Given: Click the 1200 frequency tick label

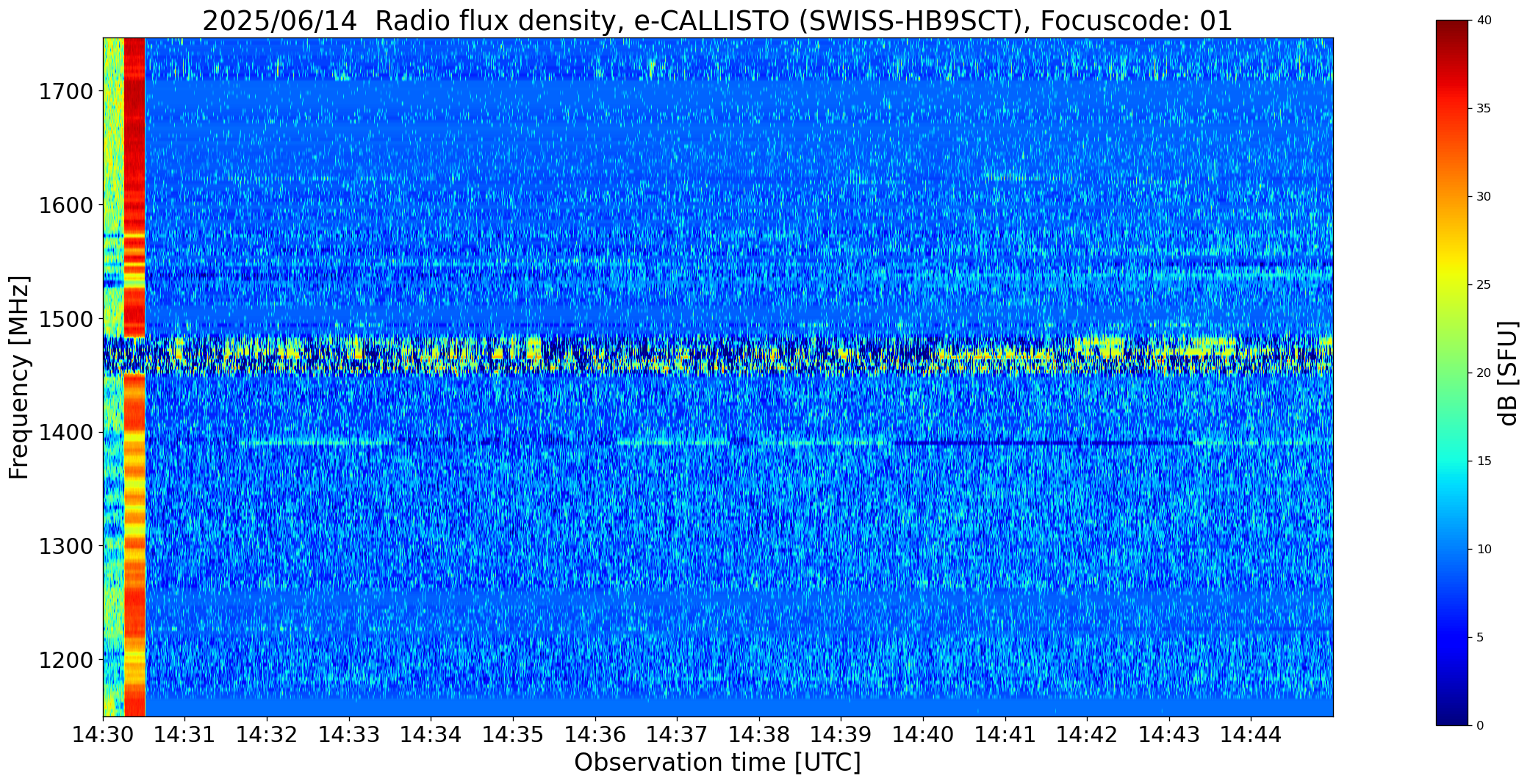Looking at the screenshot, I should tap(65, 660).
